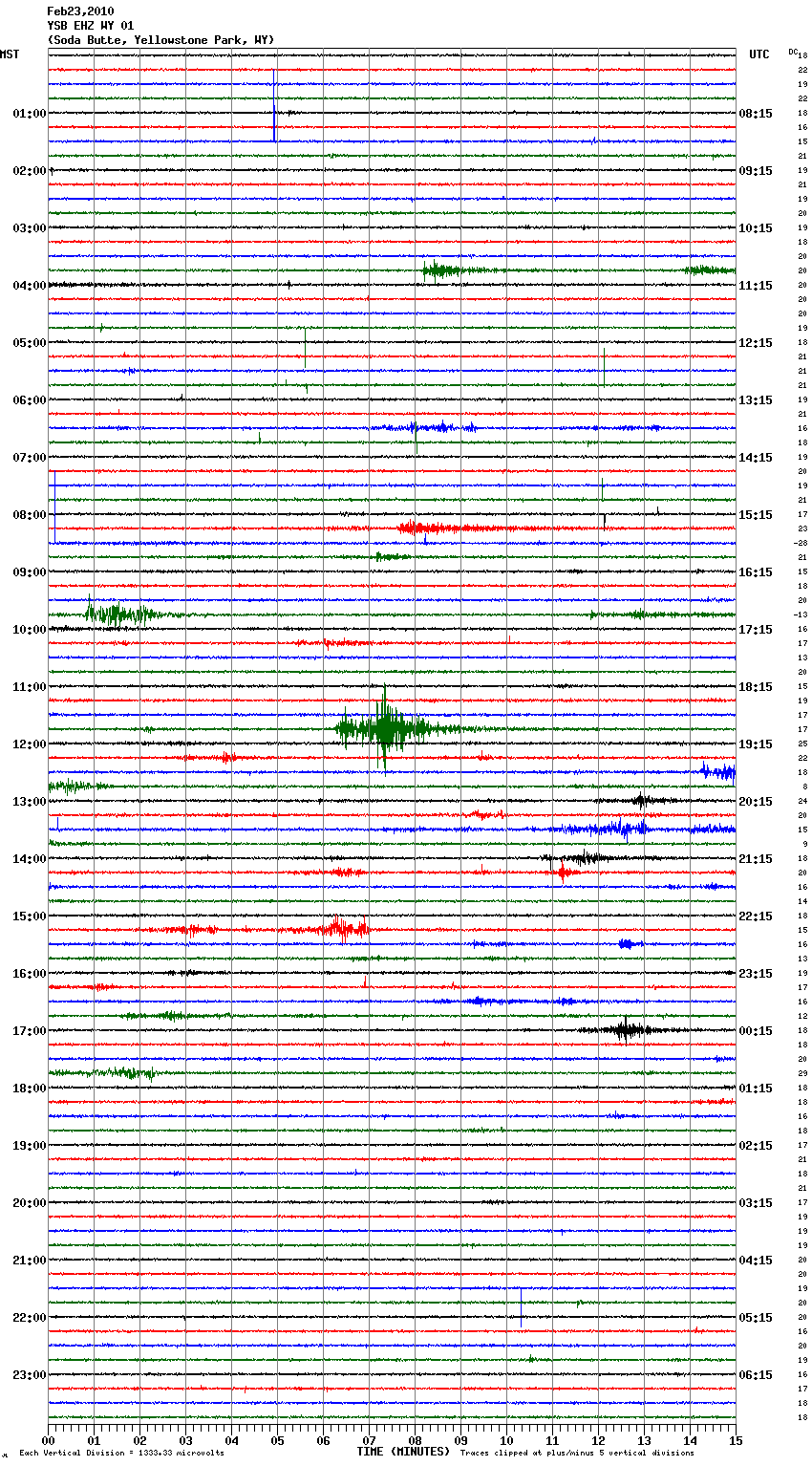
Task: Click the "01:15" UTC time label
Action: [x=756, y=1089]
